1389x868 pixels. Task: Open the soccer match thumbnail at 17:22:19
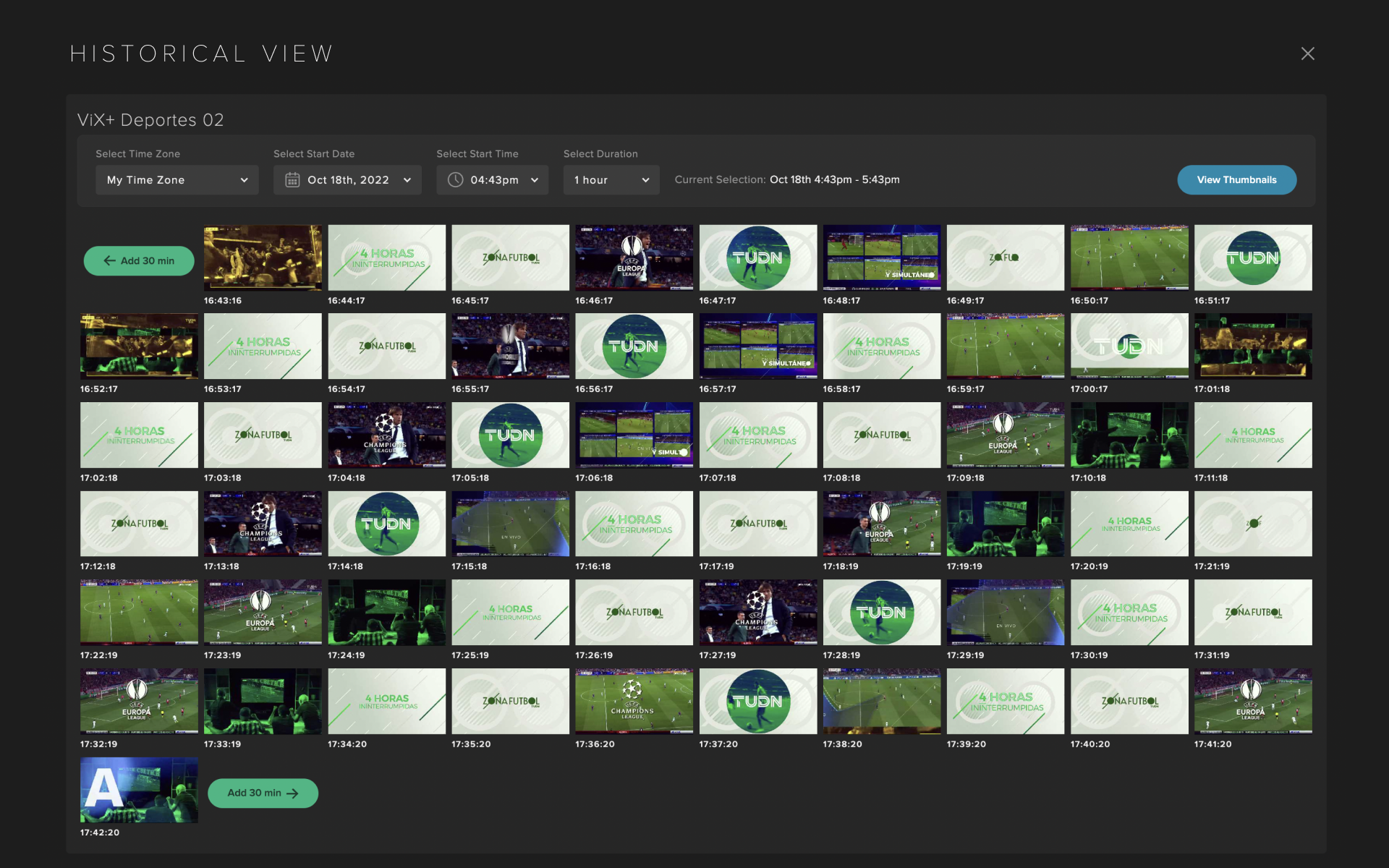tap(139, 613)
